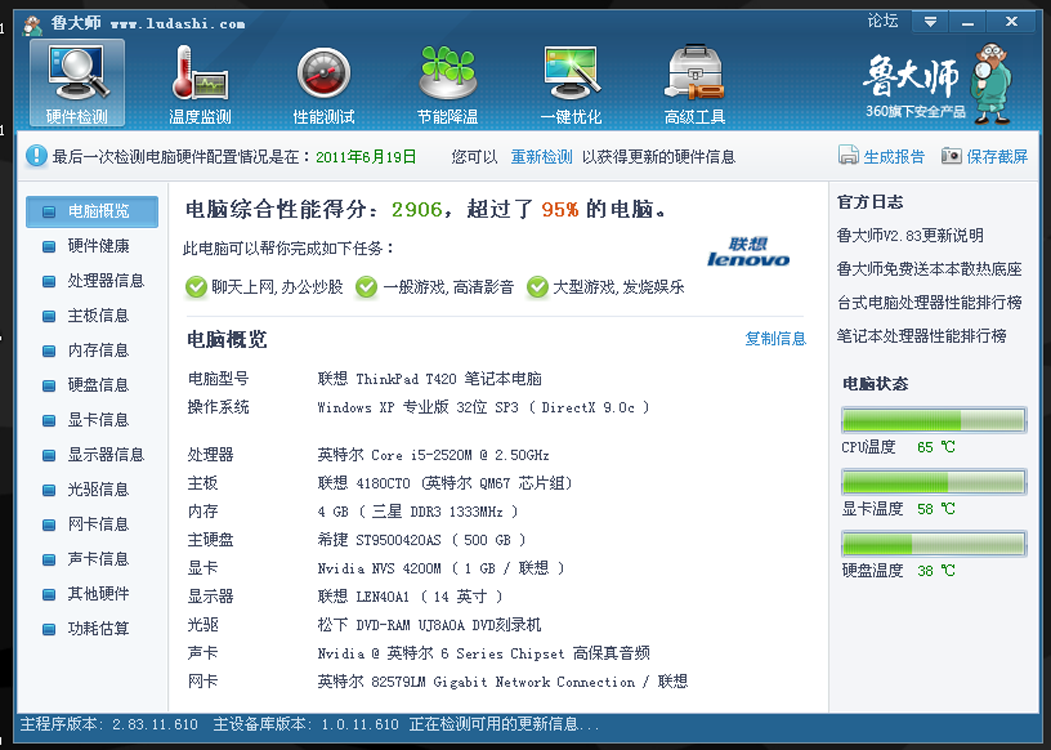
Task: Click the 硬盘温度 temperature bar
Action: tap(934, 544)
